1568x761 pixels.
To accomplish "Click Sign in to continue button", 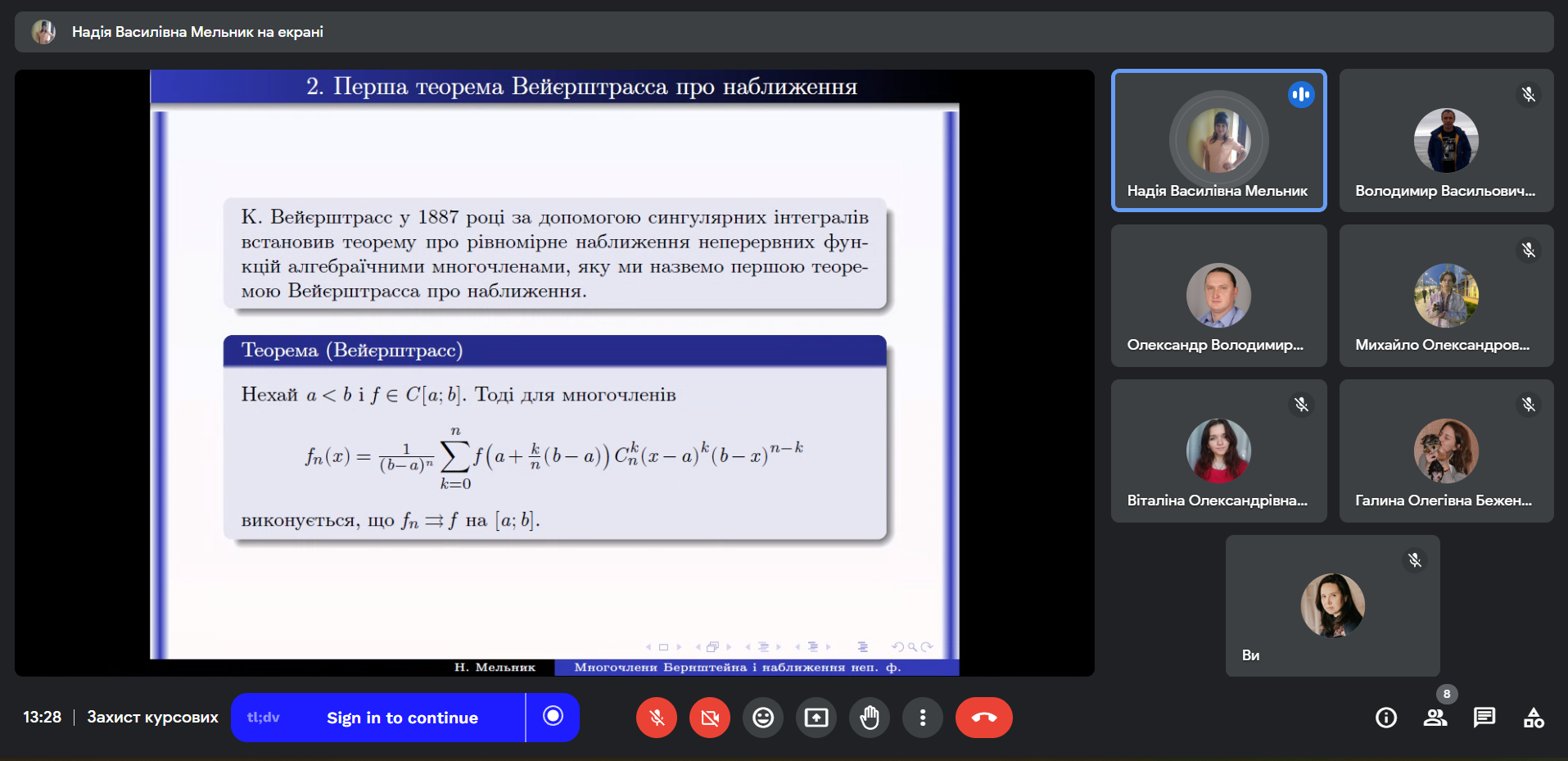I will coord(402,718).
